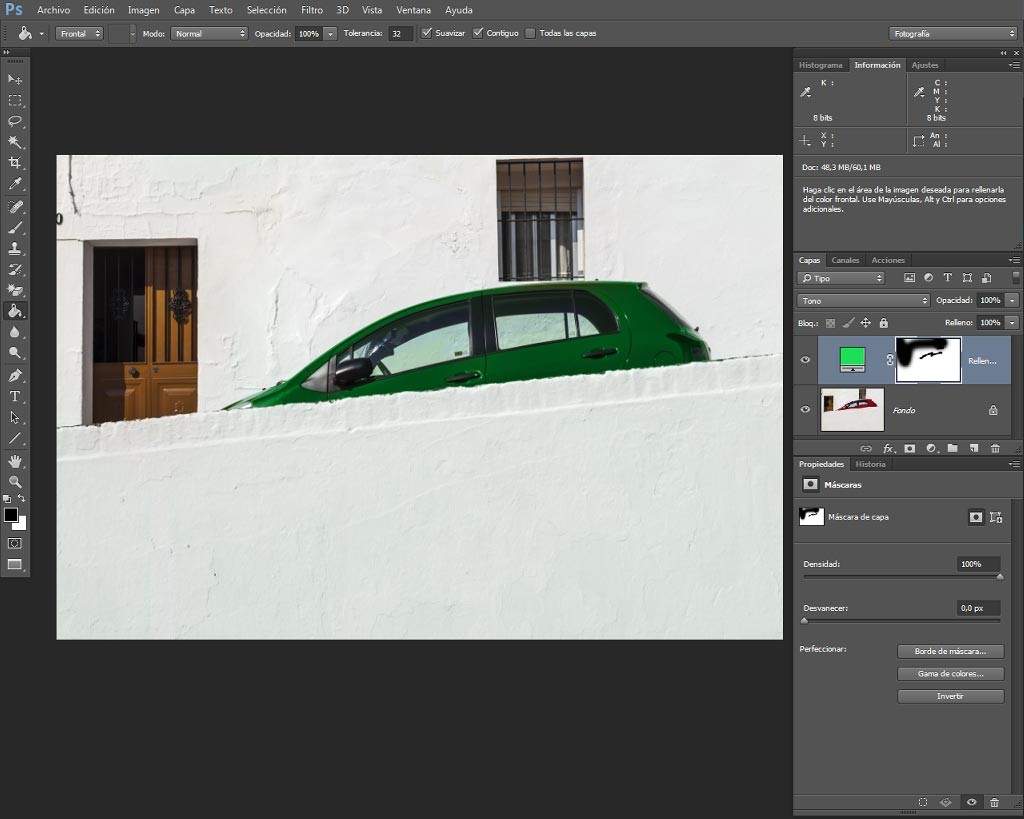Click the Borde de máscara button
The height and width of the screenshot is (819, 1024).
pyautogui.click(x=950, y=651)
